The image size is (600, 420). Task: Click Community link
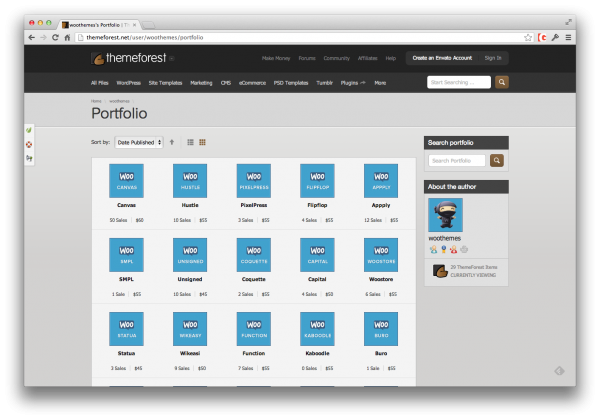click(337, 59)
